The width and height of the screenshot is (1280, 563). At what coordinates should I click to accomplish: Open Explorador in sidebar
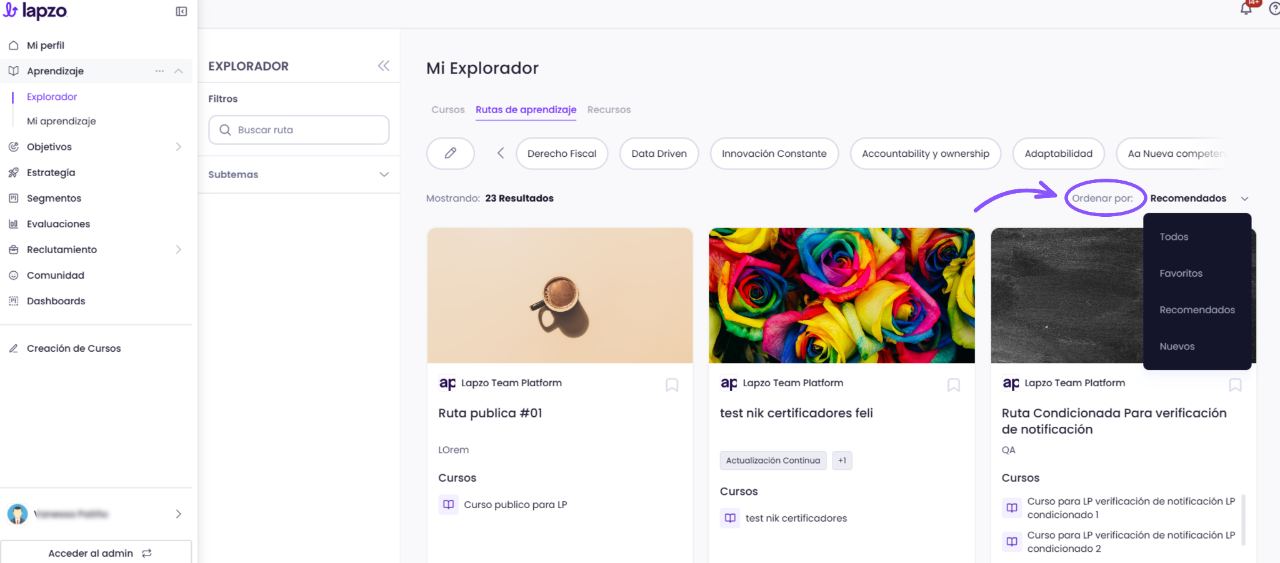pos(52,97)
